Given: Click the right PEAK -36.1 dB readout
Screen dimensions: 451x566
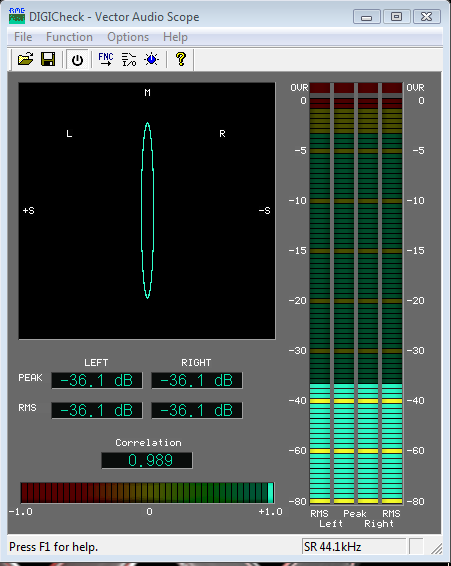Looking at the screenshot, I should tap(197, 380).
